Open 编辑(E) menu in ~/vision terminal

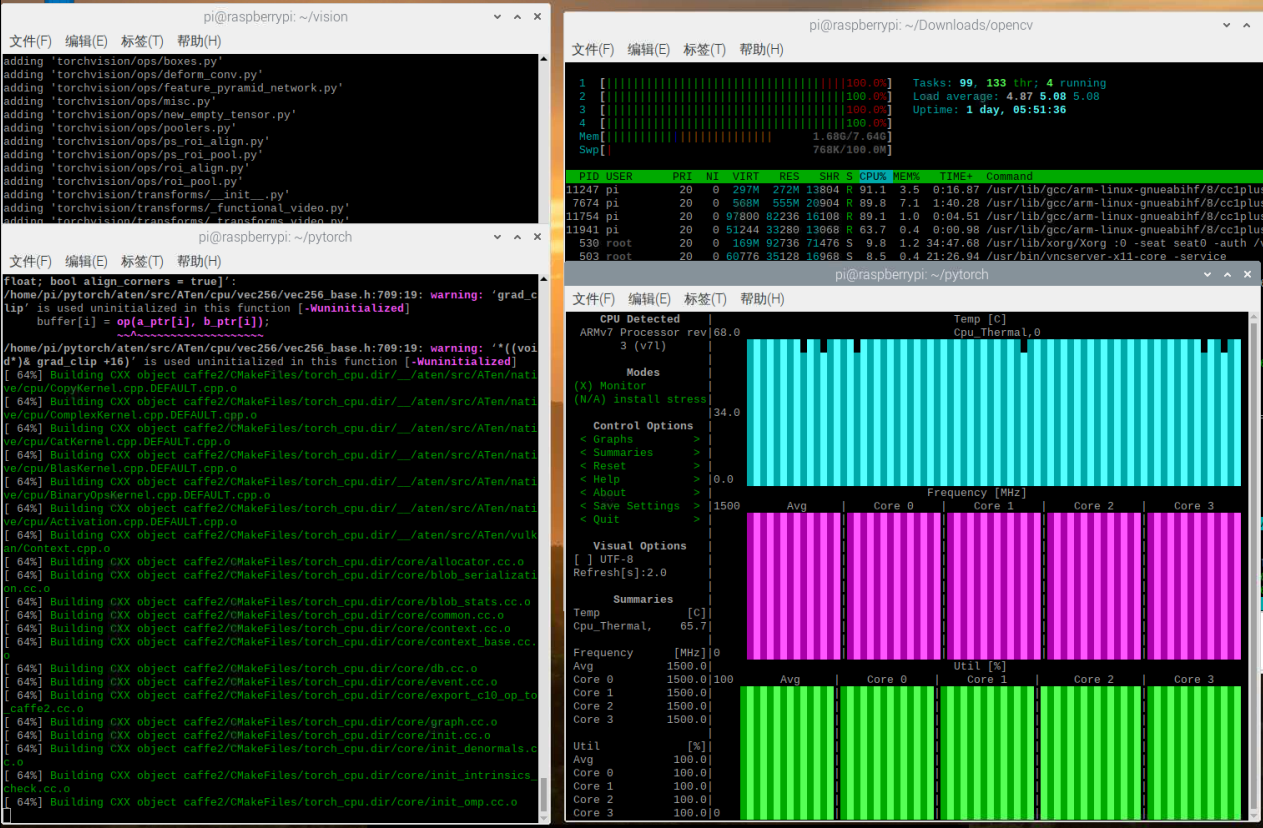(86, 41)
